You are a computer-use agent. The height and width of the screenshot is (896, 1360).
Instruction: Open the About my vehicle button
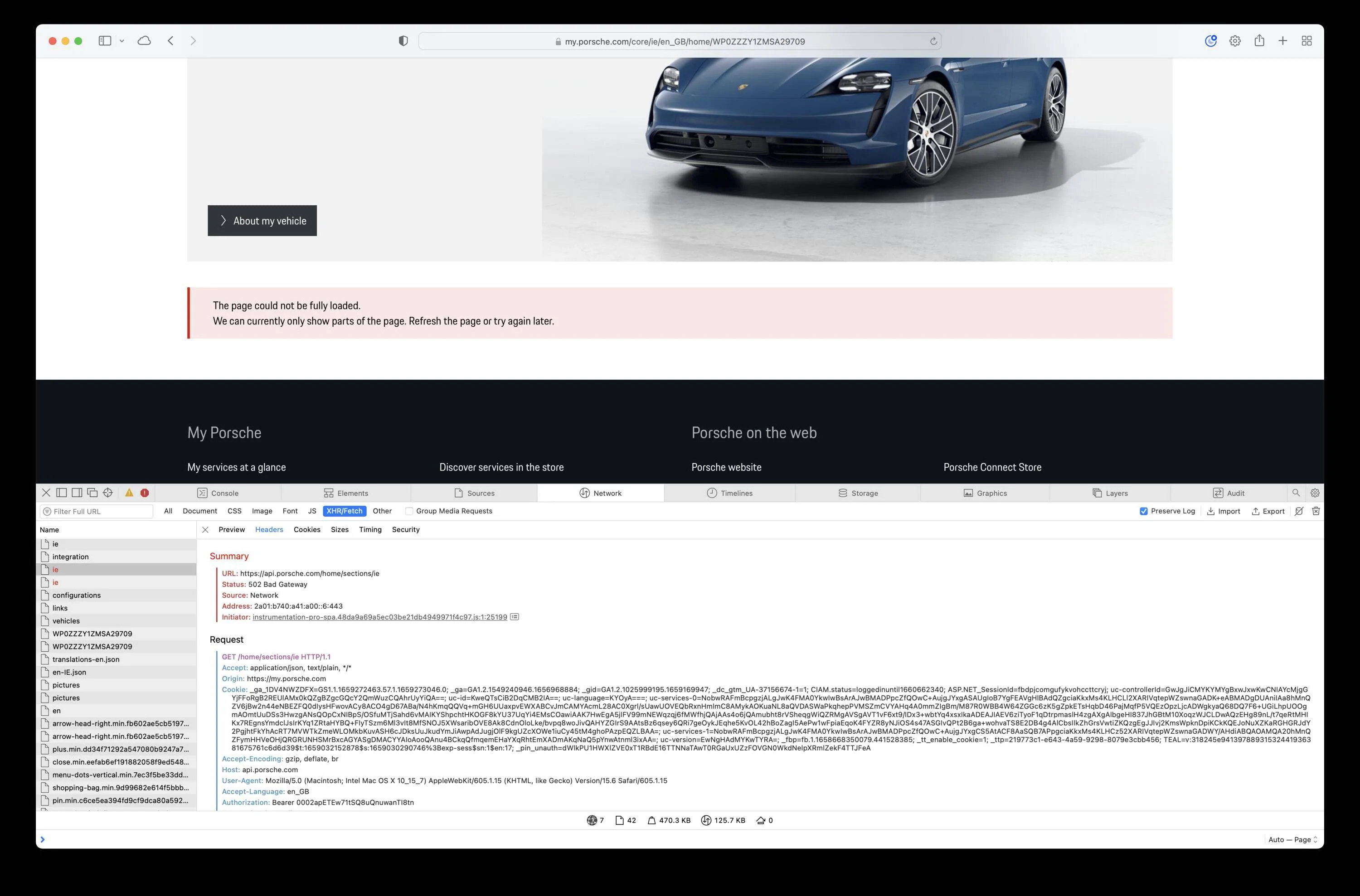262,221
